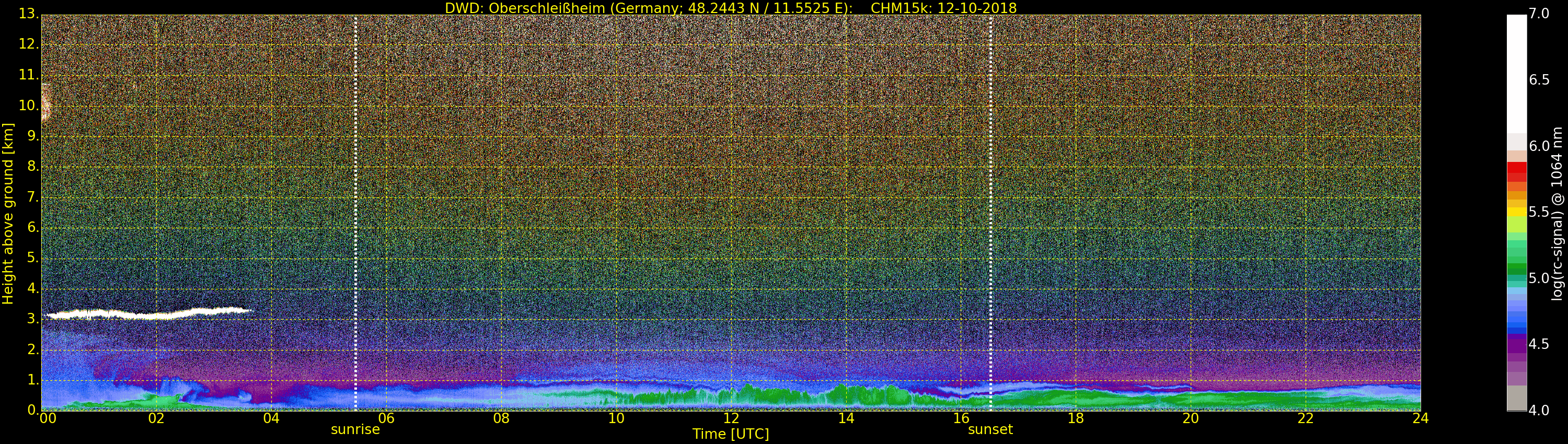1568x444 pixels.
Task: Click the '4.0' value on the colorbar
Action: (x=1539, y=411)
